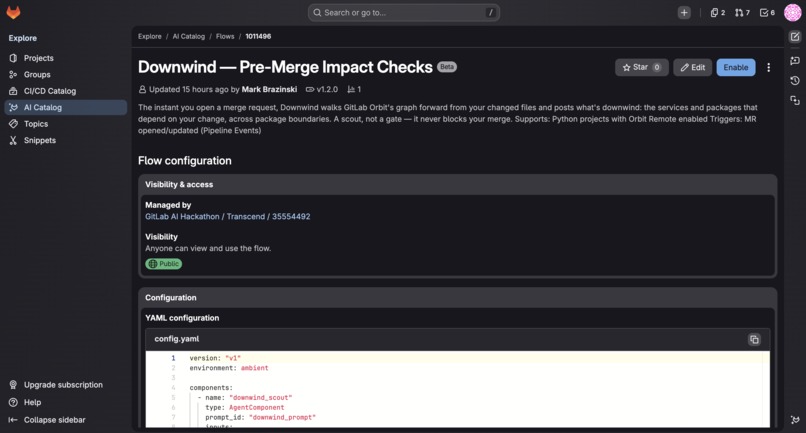Click the bottom-right Duo agent icon

795,420
